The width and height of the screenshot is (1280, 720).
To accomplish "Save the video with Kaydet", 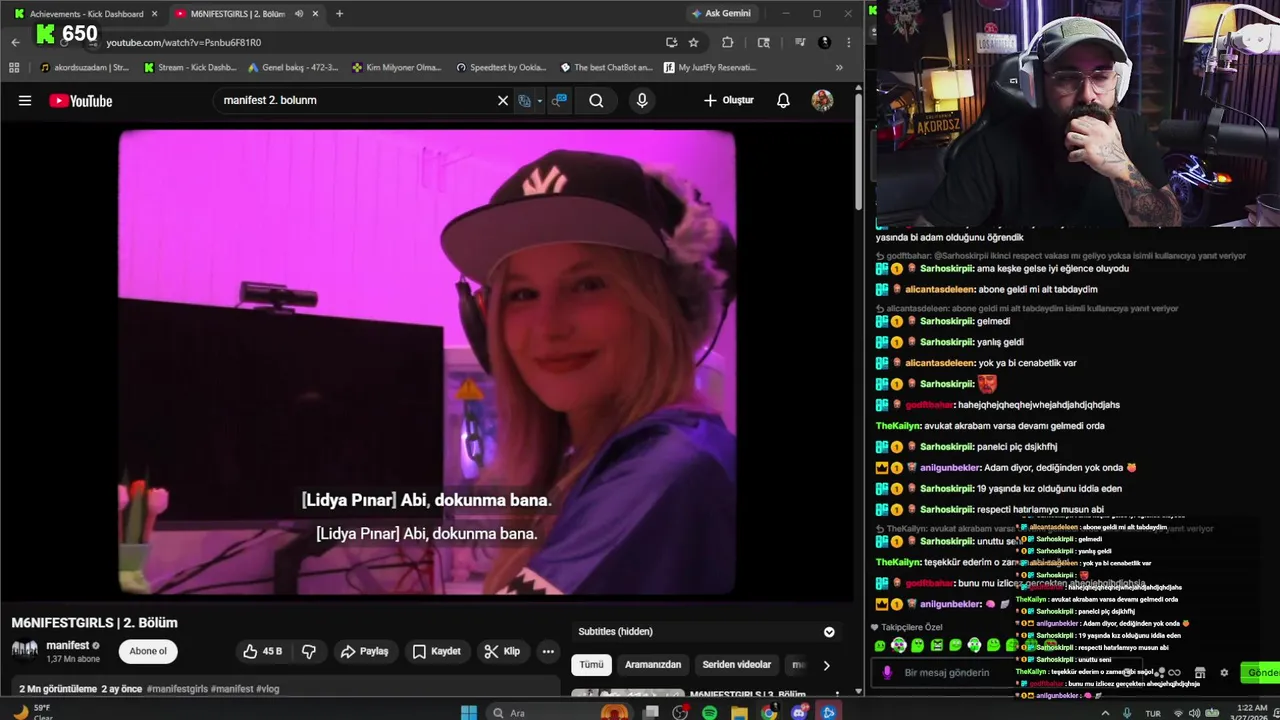I will click(437, 651).
